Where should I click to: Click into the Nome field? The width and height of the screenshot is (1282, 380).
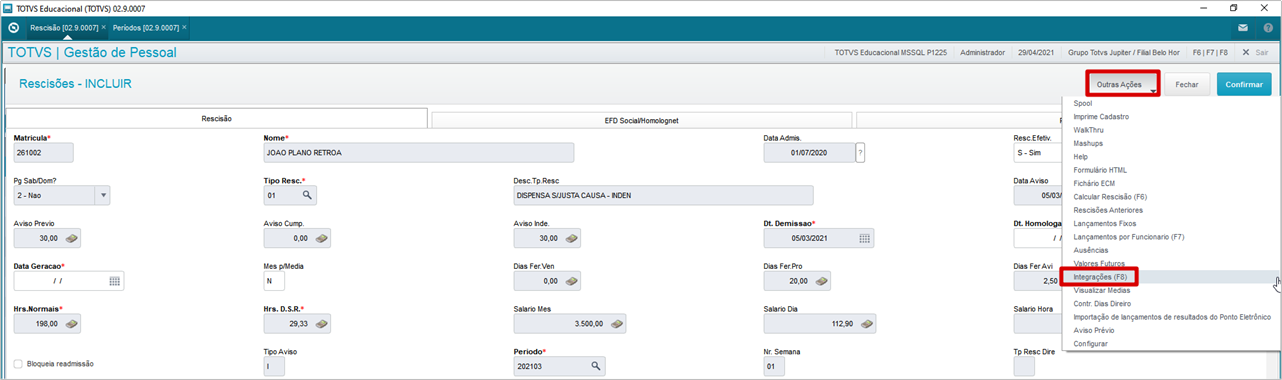(x=418, y=153)
